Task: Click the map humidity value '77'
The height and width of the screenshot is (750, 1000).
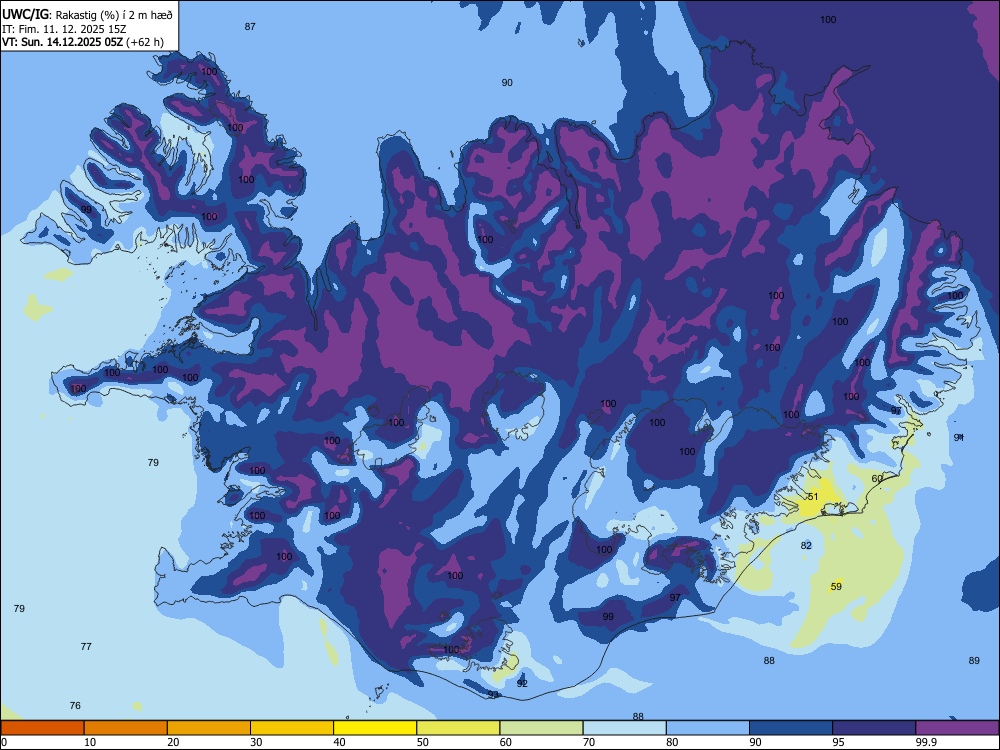Action: pyautogui.click(x=86, y=647)
